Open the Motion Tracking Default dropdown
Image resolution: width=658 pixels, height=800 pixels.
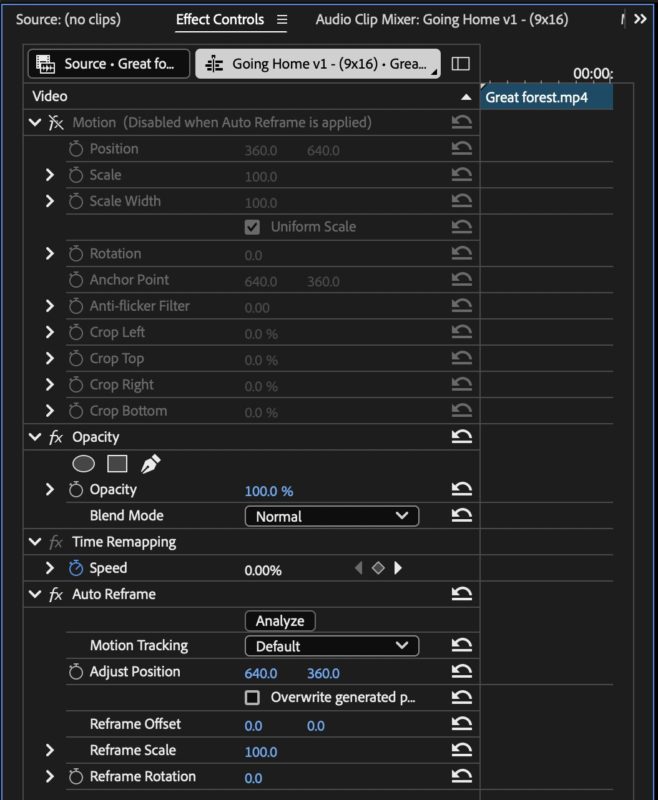pyautogui.click(x=332, y=646)
